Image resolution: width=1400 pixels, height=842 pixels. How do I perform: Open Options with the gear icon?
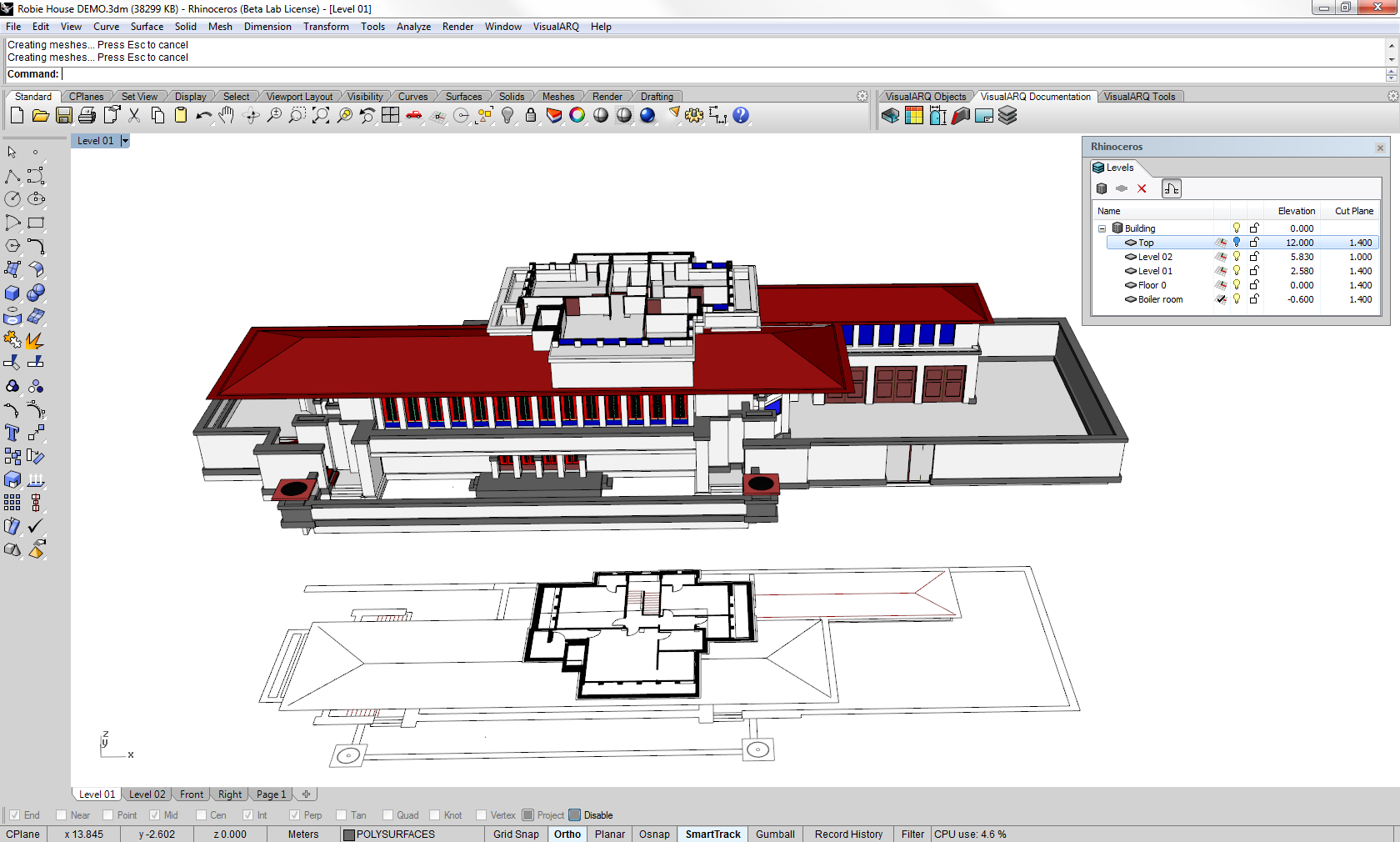694,116
